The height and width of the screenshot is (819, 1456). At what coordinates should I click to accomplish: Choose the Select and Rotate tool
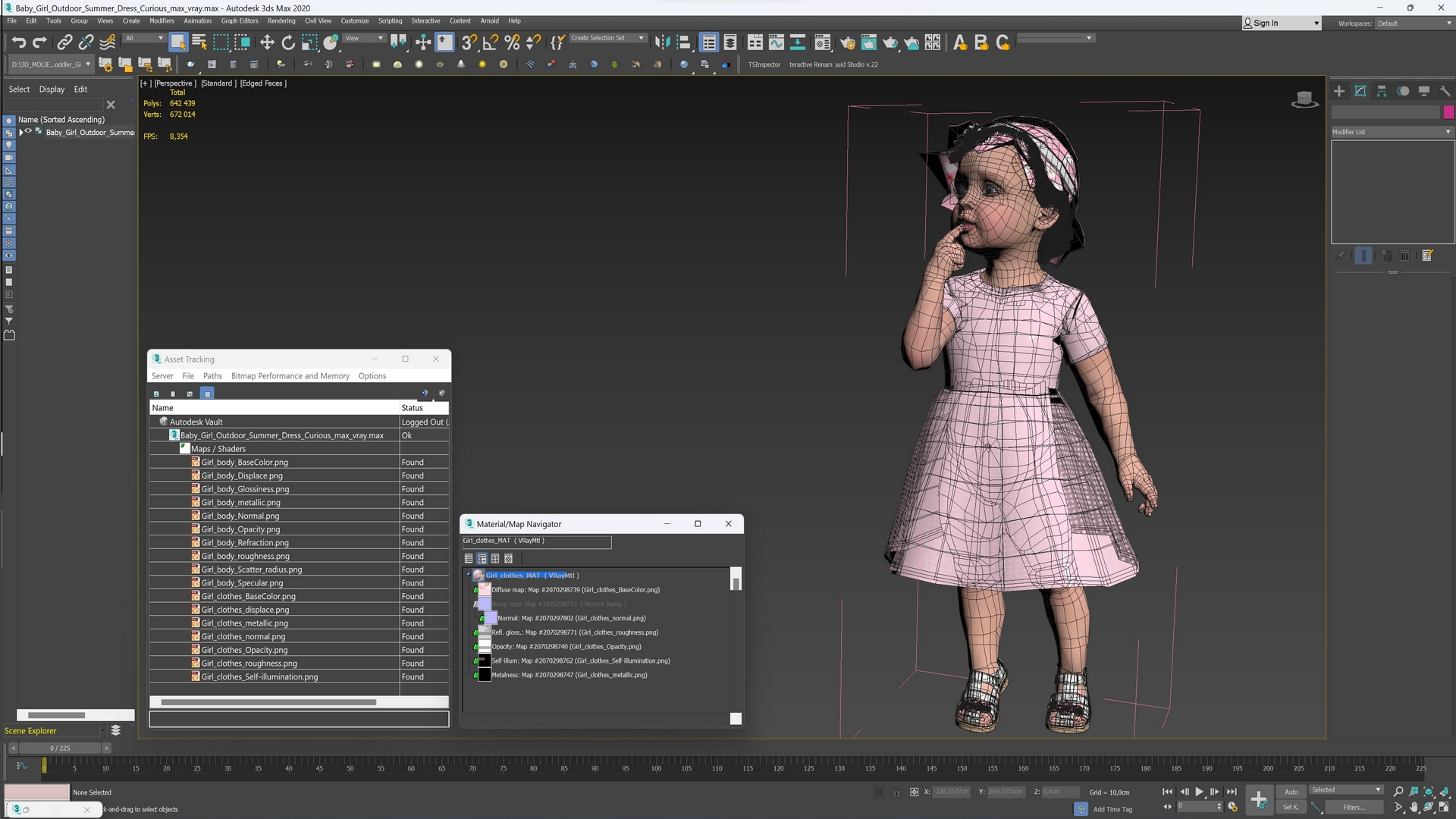point(288,42)
